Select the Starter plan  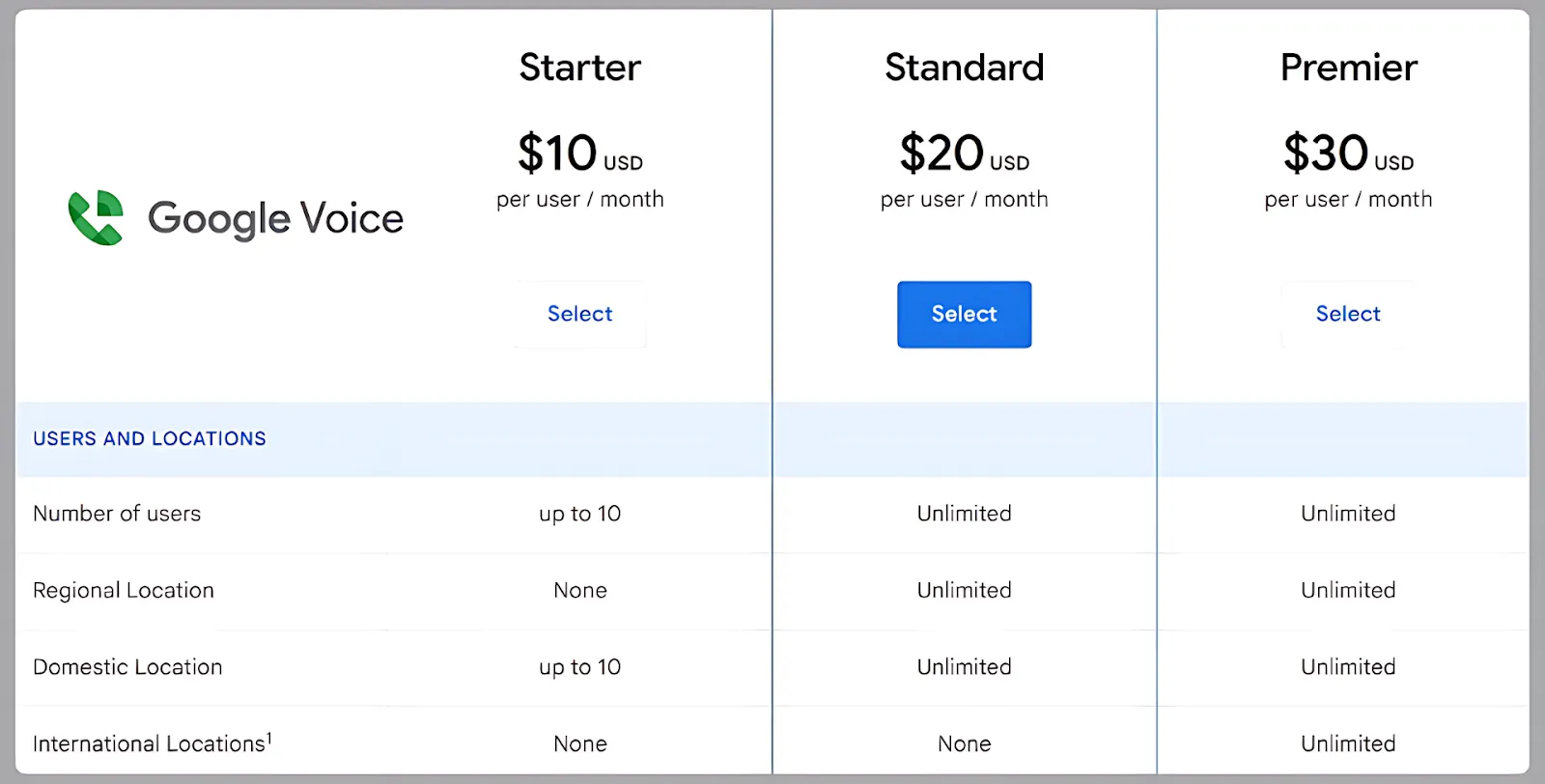pyautogui.click(x=580, y=314)
